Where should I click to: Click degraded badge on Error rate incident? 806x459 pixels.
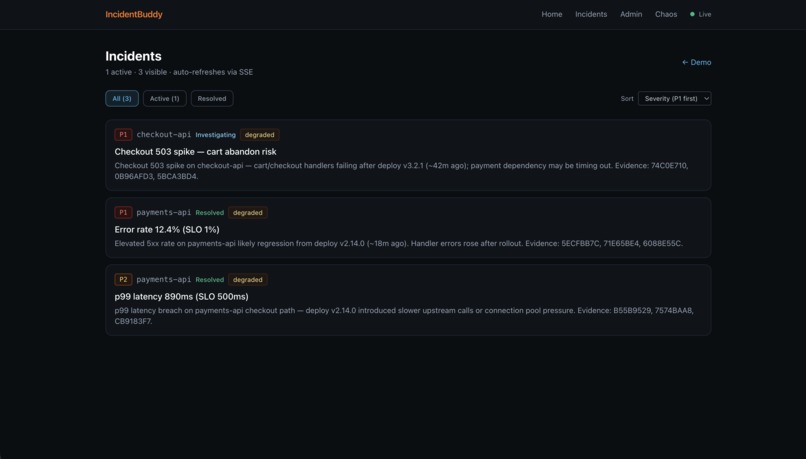tap(248, 212)
